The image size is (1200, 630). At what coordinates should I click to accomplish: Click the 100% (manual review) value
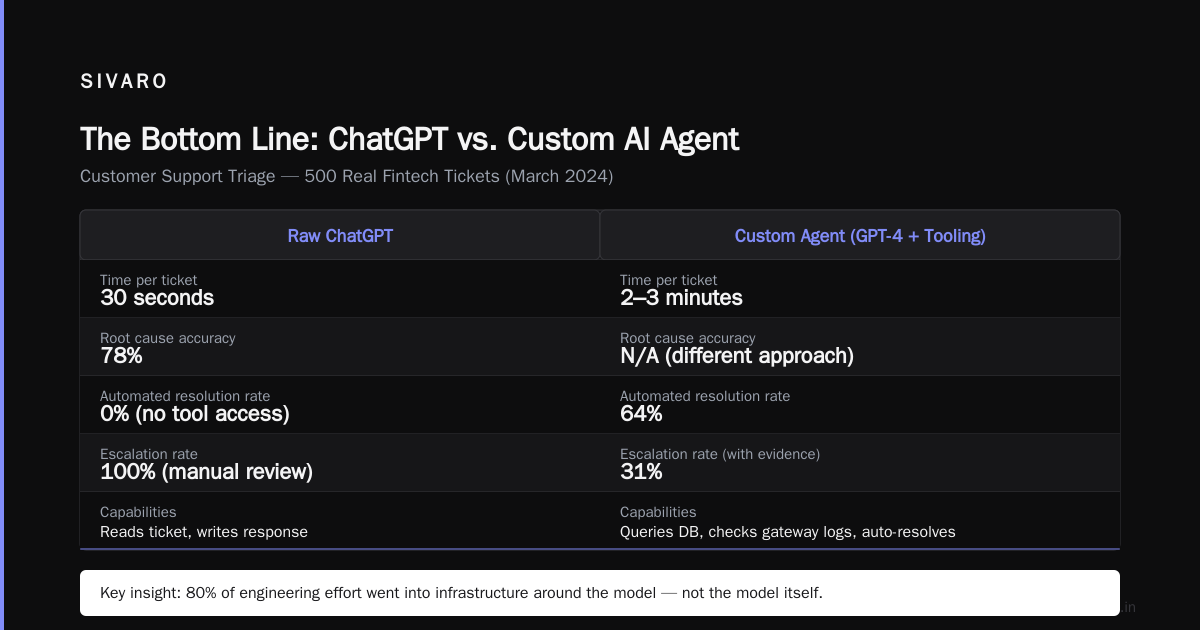(206, 472)
